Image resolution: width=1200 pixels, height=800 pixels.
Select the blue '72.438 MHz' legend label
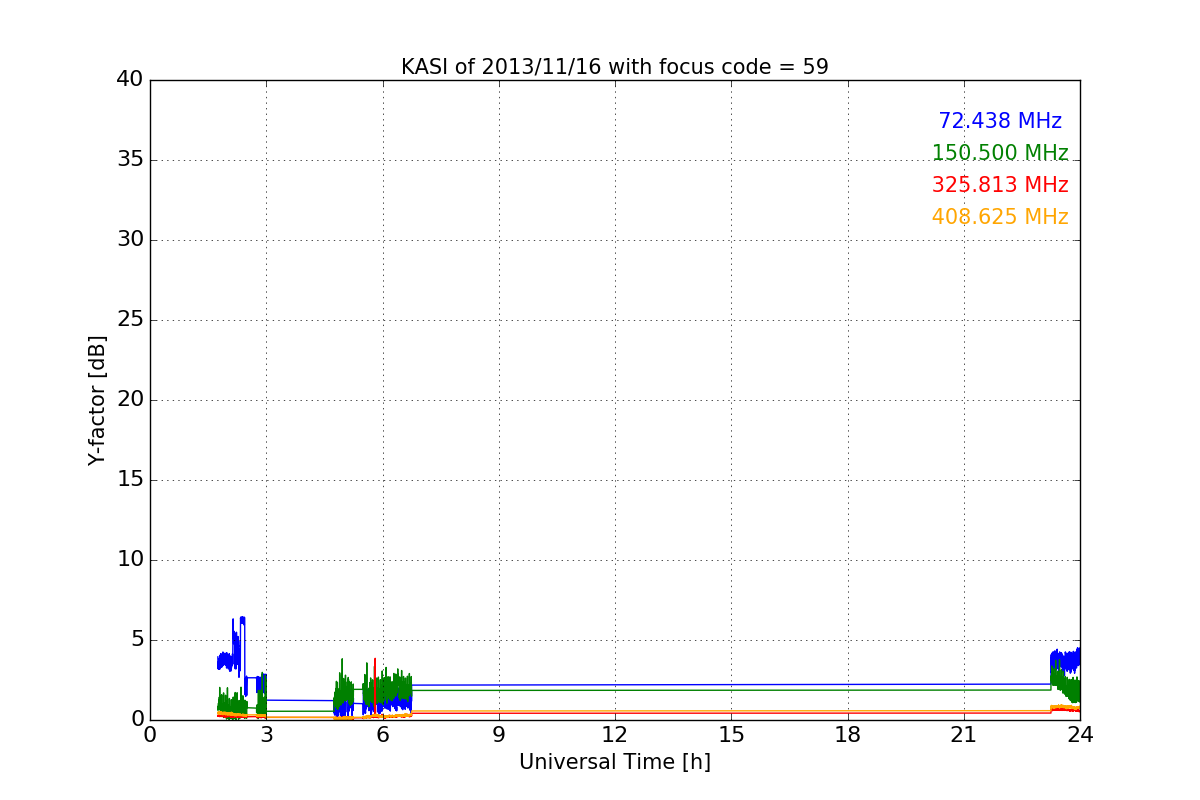[1000, 121]
